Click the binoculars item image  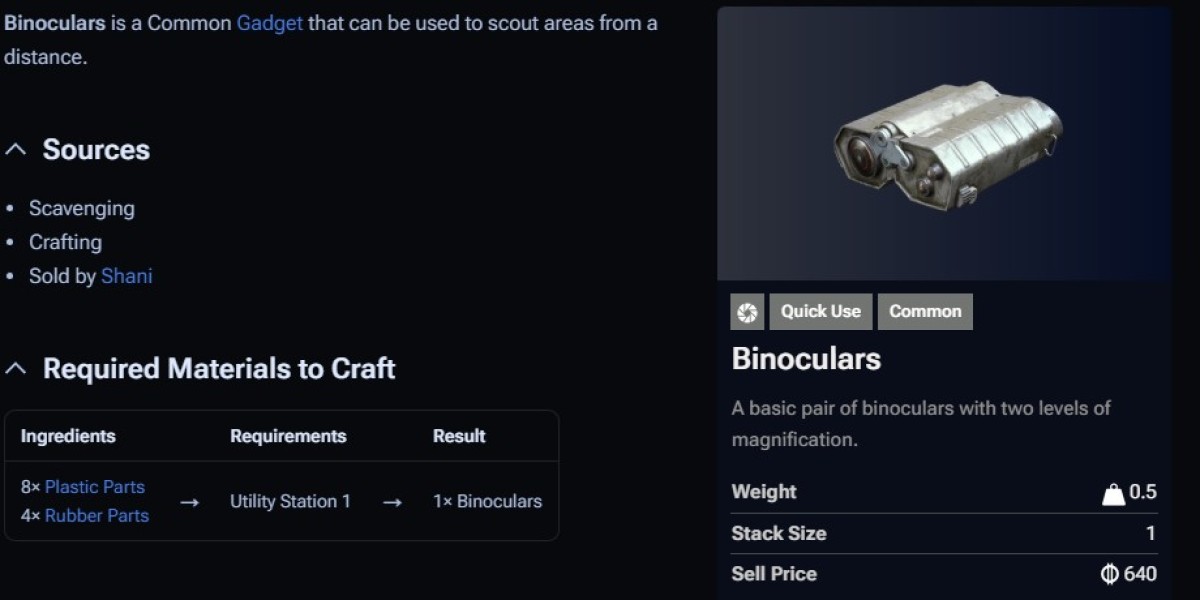pos(945,140)
